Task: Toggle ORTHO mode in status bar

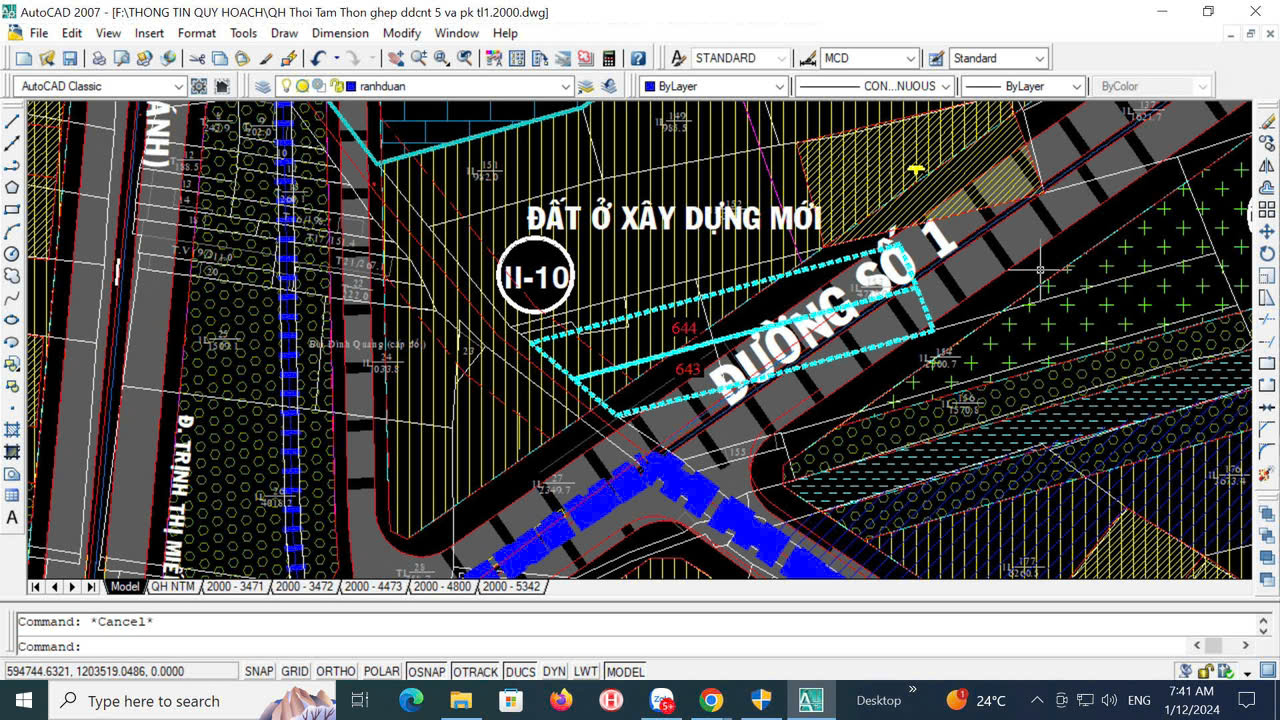Action: (336, 672)
